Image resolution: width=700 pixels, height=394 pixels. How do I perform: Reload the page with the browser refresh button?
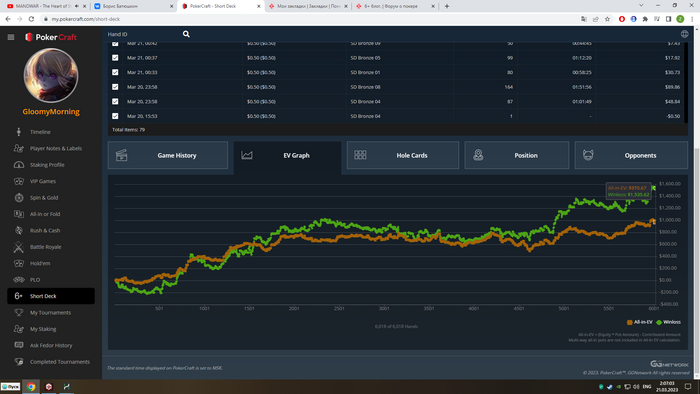[31, 19]
